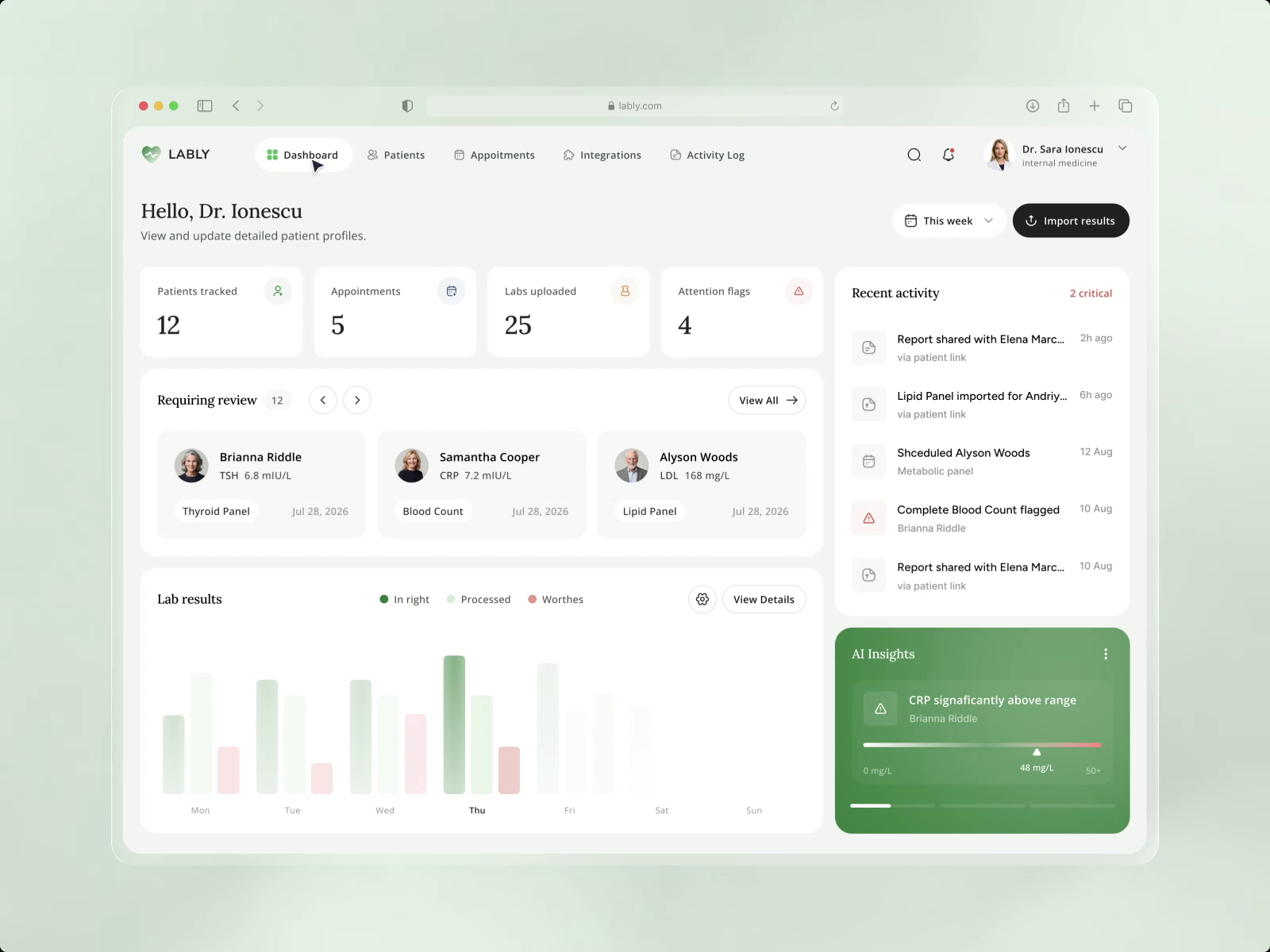Show browser tab overview
Screen dimensions: 1270x952
tap(1125, 106)
